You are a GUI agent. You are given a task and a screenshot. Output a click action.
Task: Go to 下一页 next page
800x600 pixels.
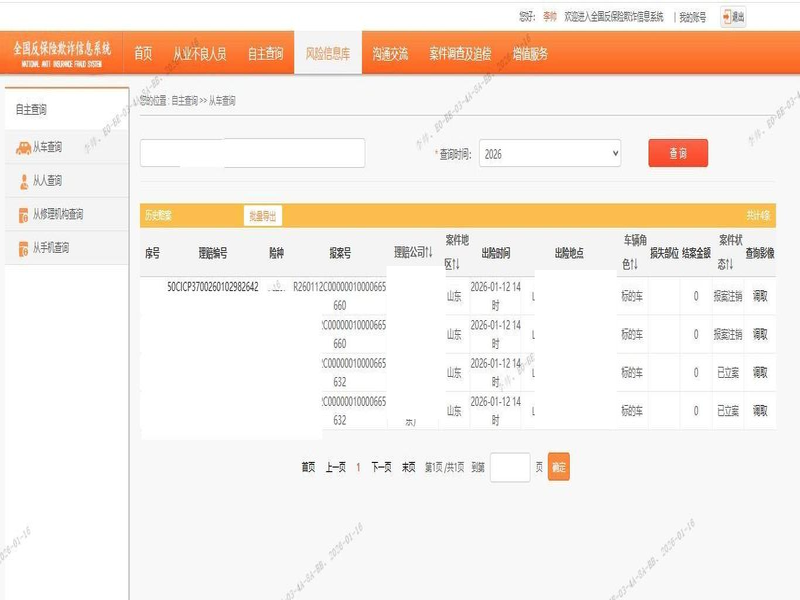381,467
